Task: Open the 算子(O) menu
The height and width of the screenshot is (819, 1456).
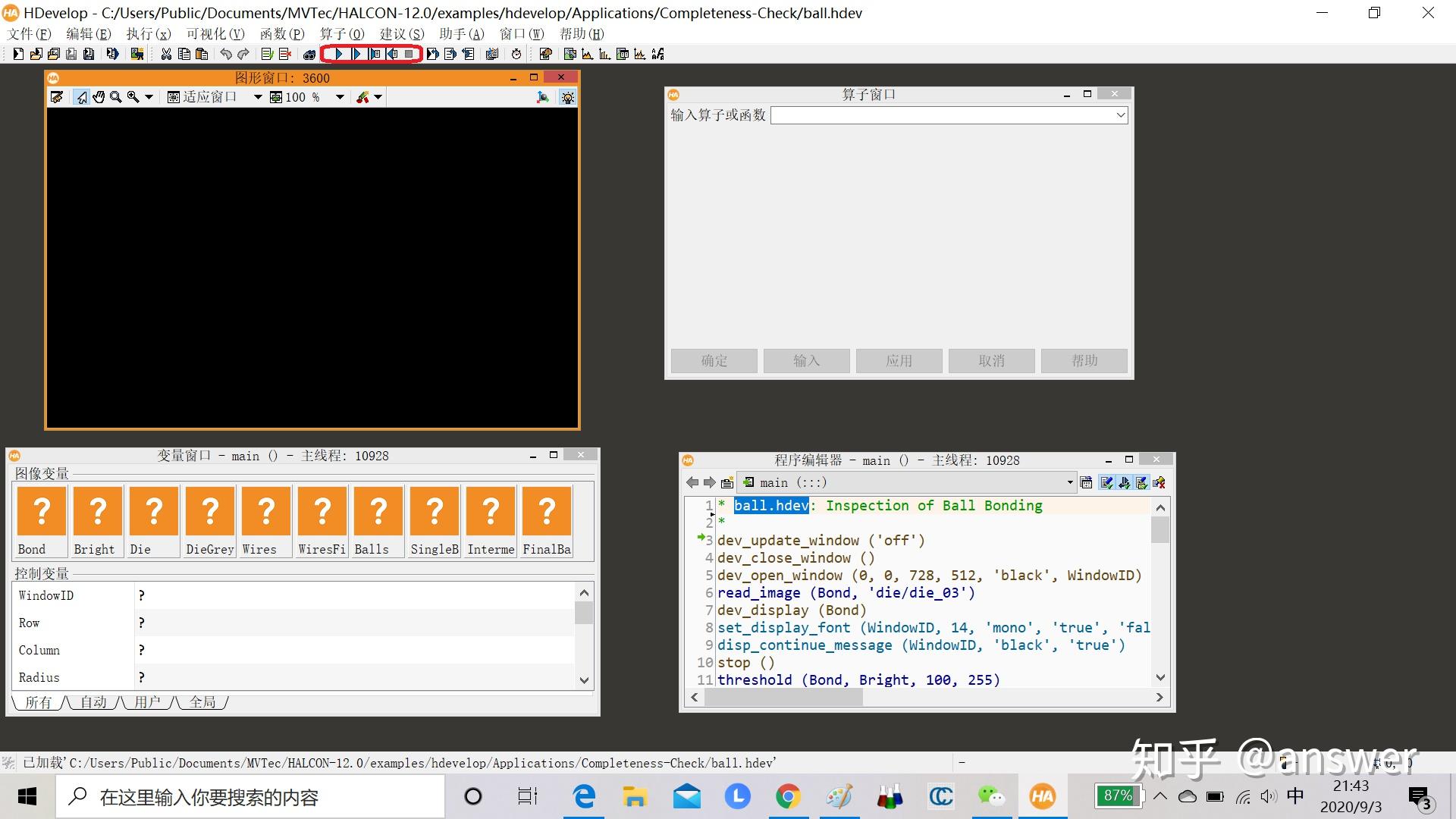Action: click(341, 33)
